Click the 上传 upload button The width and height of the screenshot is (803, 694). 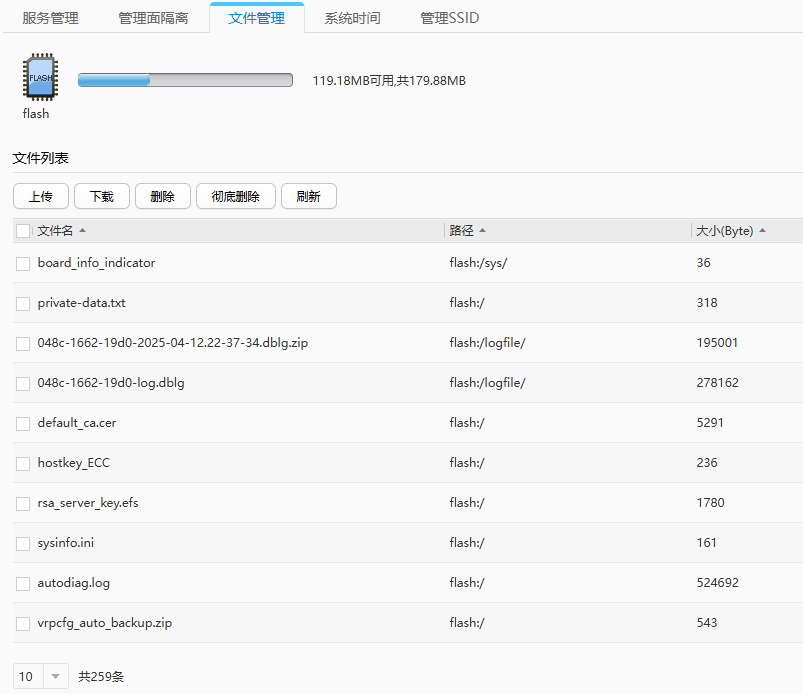(41, 197)
